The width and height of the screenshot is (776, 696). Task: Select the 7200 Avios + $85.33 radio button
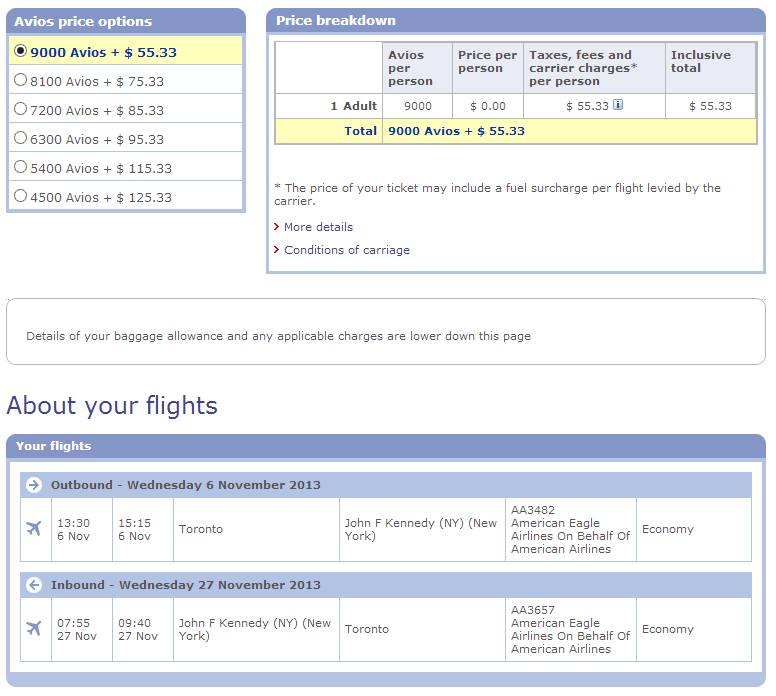(20, 108)
